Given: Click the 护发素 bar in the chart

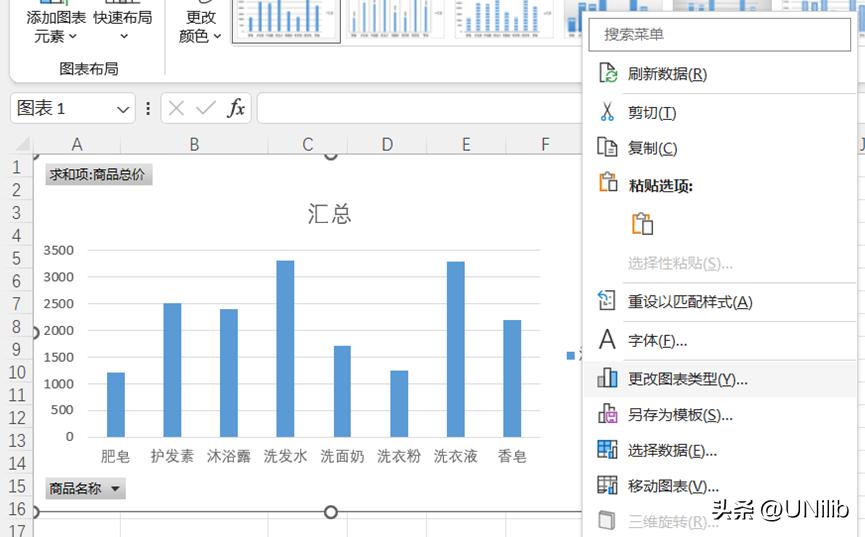Looking at the screenshot, I should click(172, 370).
